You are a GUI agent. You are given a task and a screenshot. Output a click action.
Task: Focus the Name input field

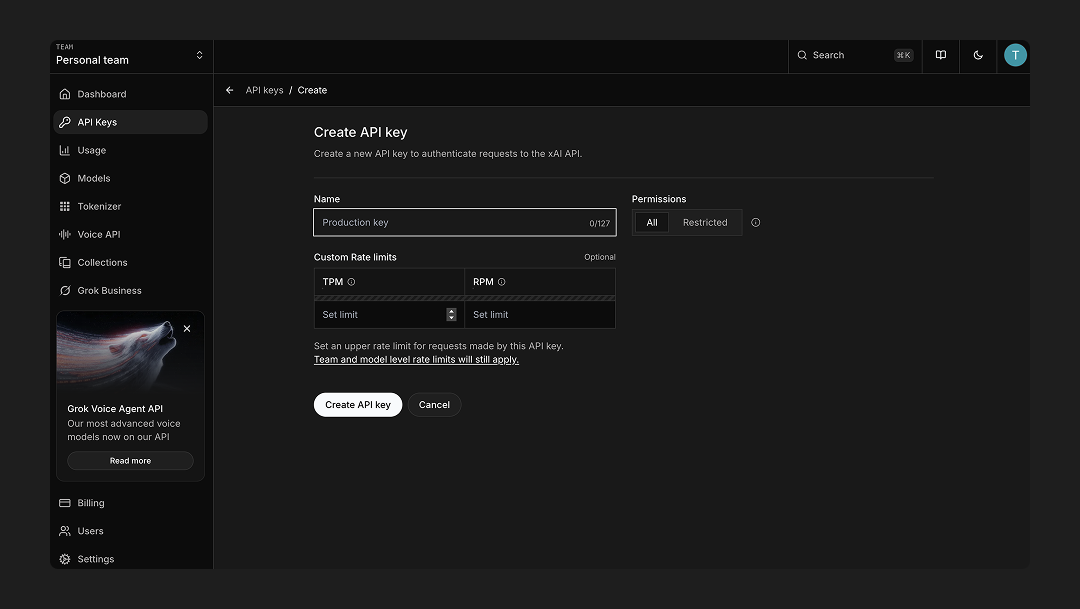pyautogui.click(x=465, y=223)
